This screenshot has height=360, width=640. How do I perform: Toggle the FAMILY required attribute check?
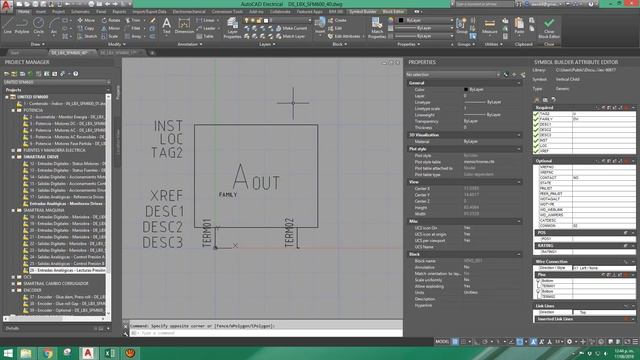536,119
